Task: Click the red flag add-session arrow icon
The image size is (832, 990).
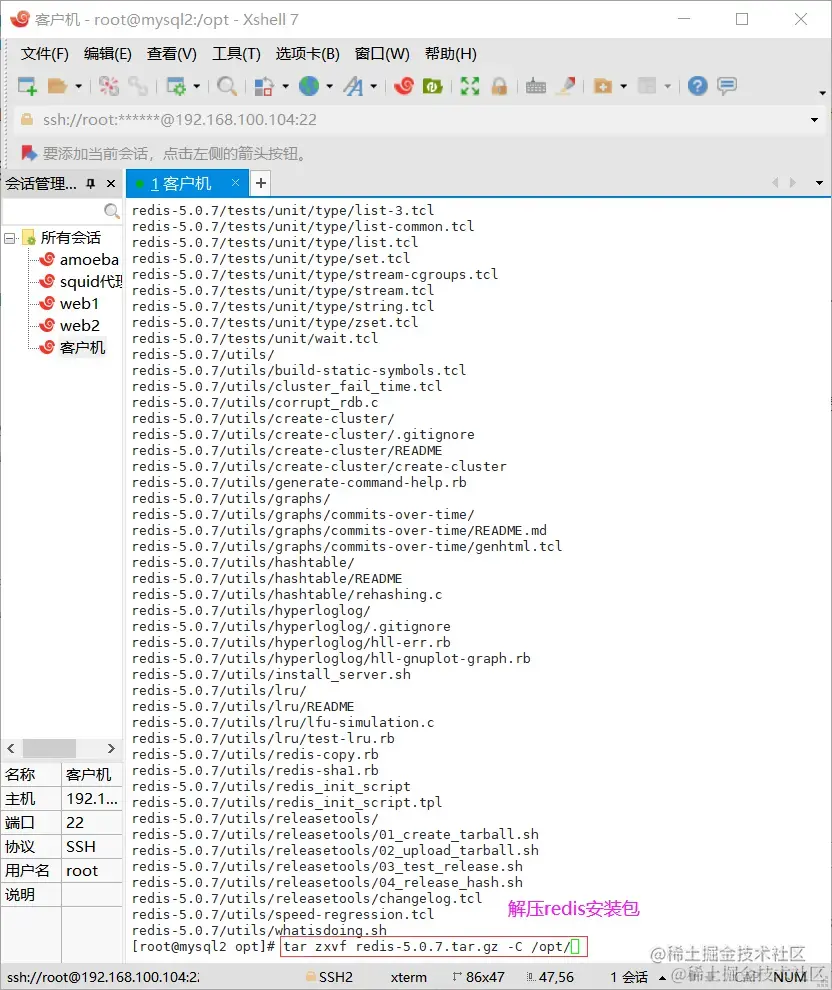Action: [28, 153]
